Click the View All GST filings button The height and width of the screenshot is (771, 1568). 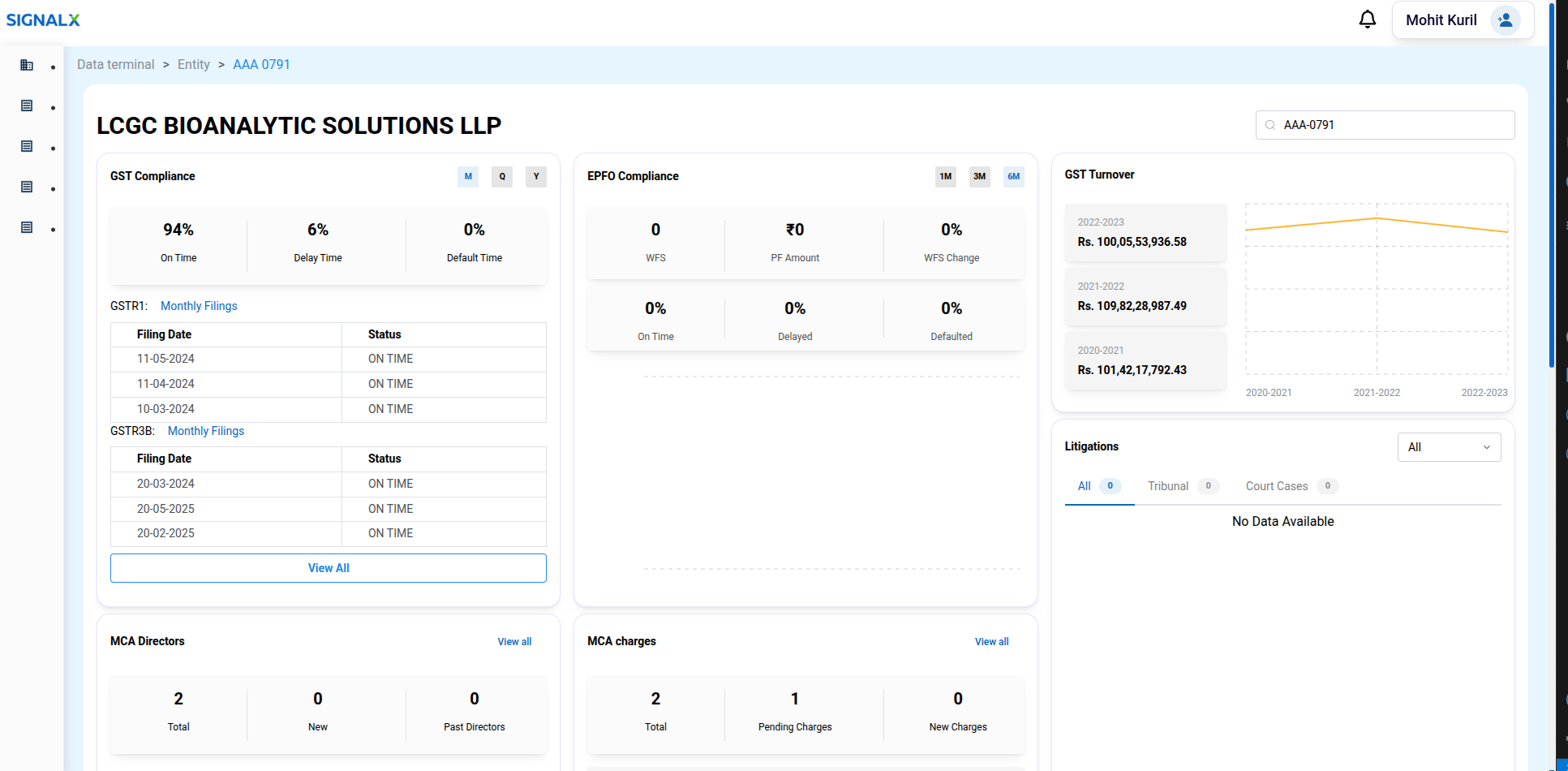tap(329, 568)
